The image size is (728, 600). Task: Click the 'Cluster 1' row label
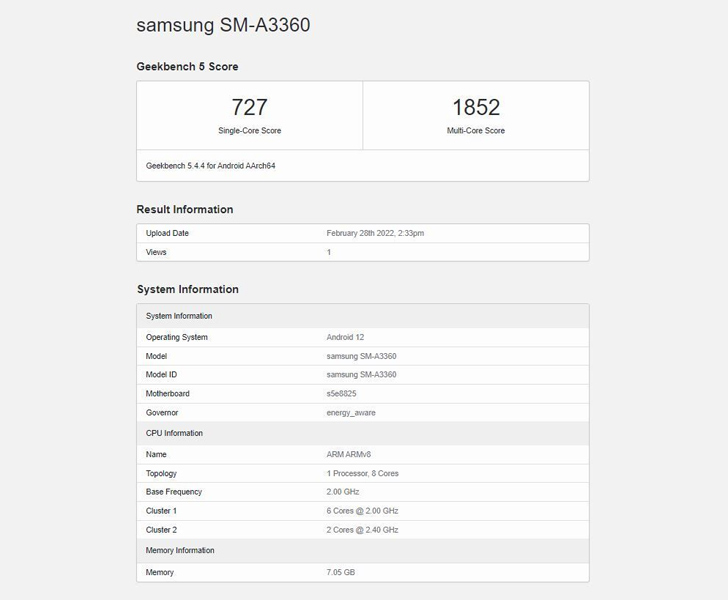[161, 511]
